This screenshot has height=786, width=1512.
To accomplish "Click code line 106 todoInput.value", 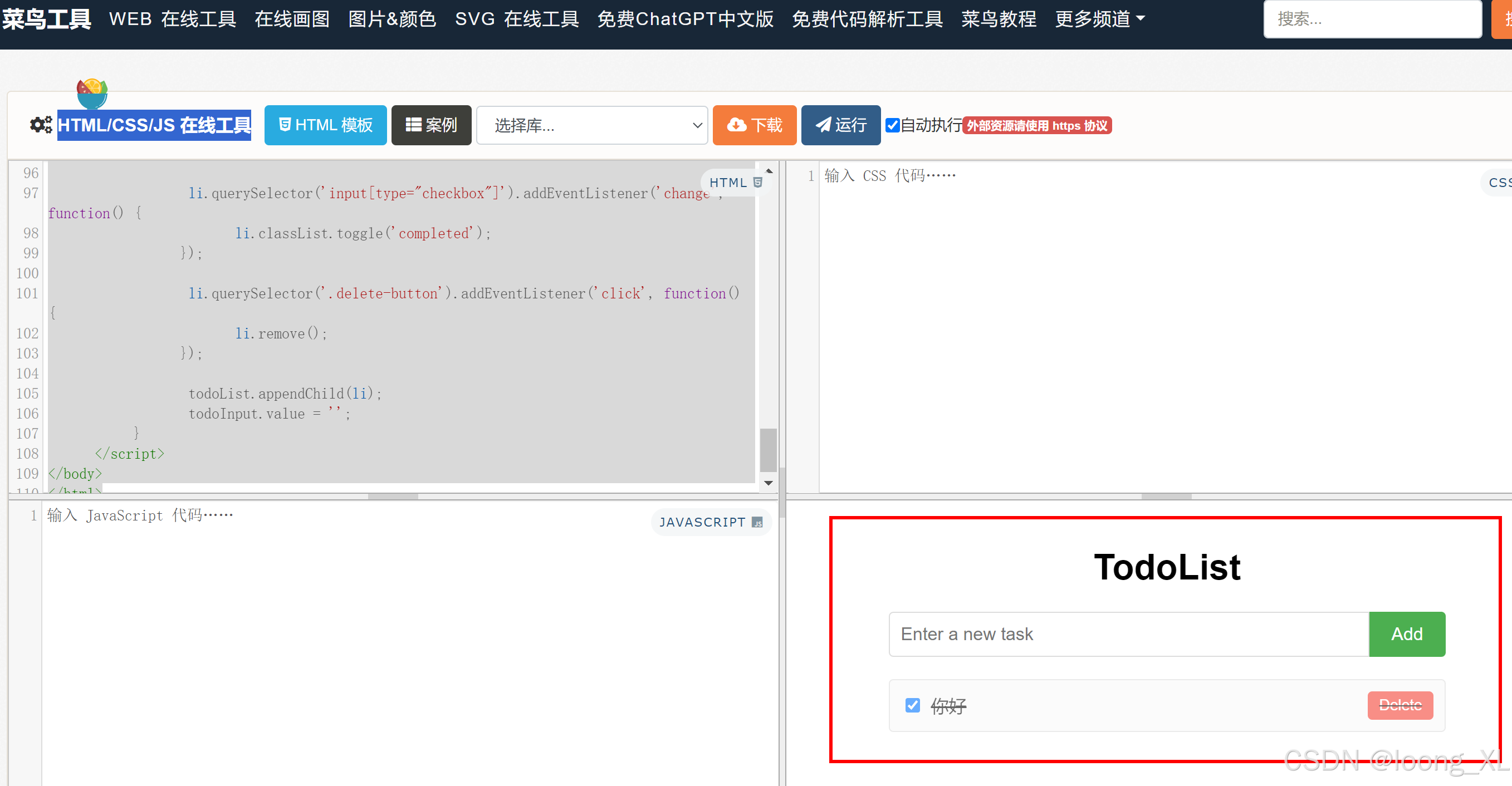I will [270, 414].
